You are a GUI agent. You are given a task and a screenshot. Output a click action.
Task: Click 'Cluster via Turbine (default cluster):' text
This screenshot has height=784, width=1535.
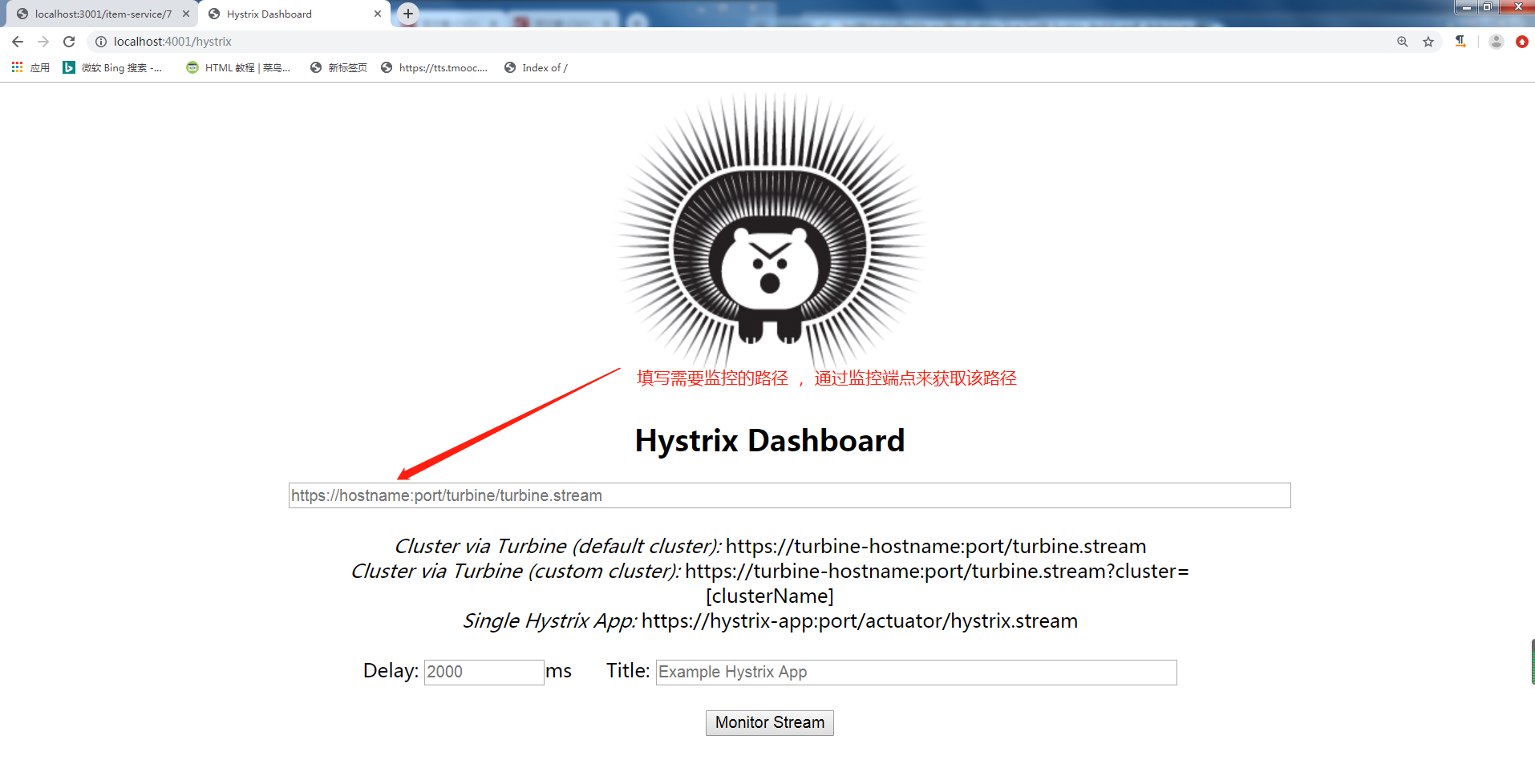tap(558, 546)
